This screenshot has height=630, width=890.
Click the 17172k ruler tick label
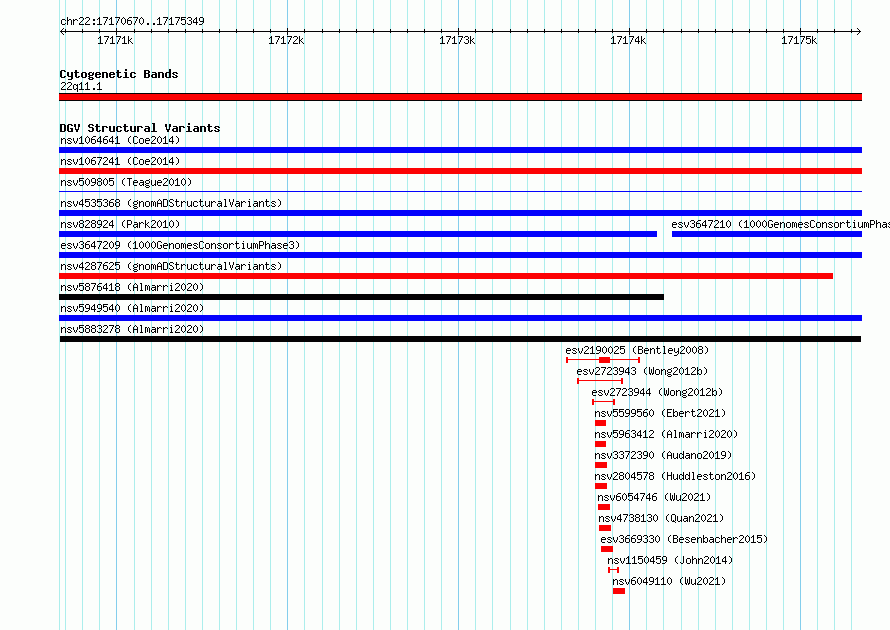tap(286, 40)
